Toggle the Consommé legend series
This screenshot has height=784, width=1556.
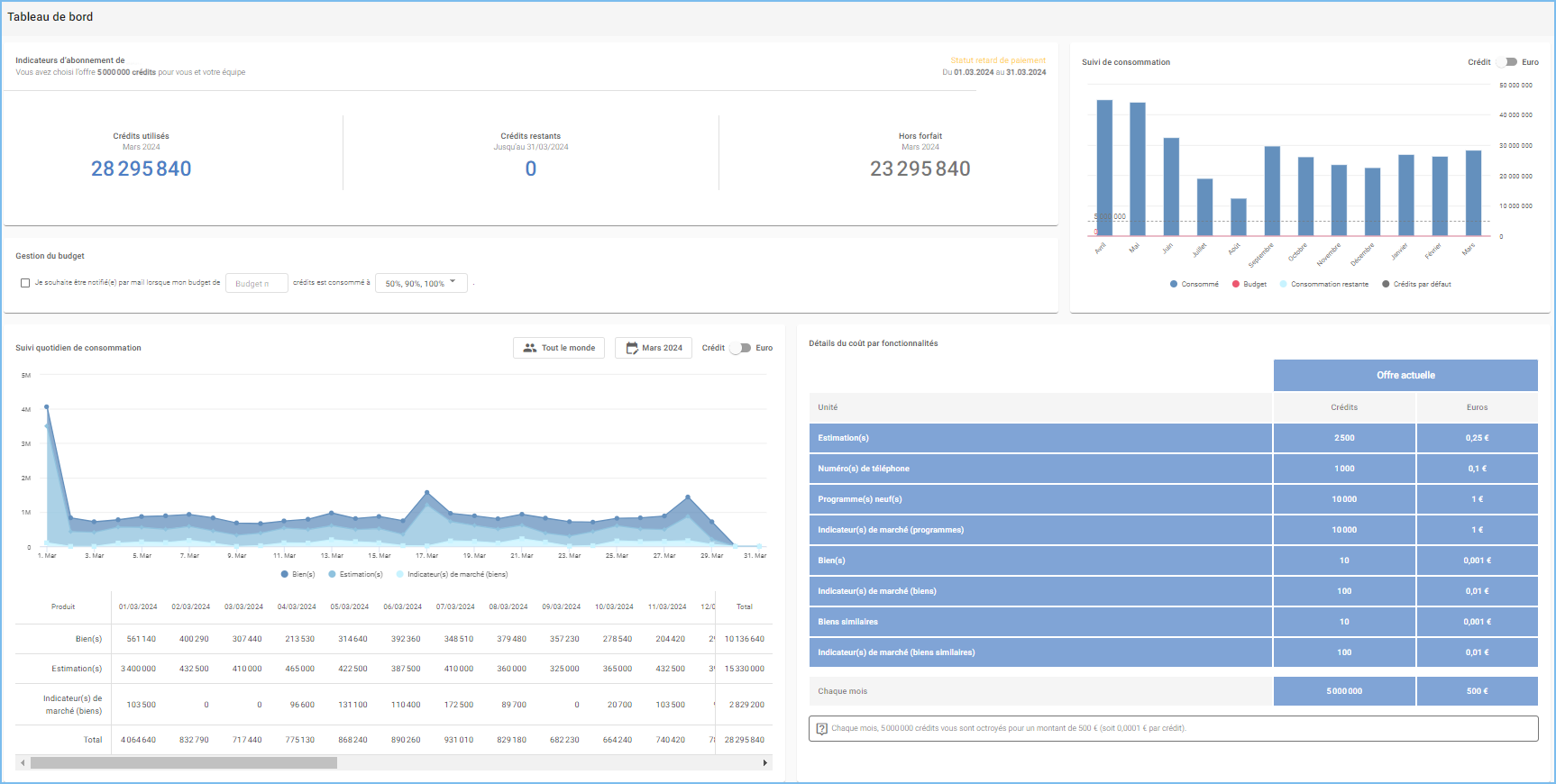(1194, 284)
